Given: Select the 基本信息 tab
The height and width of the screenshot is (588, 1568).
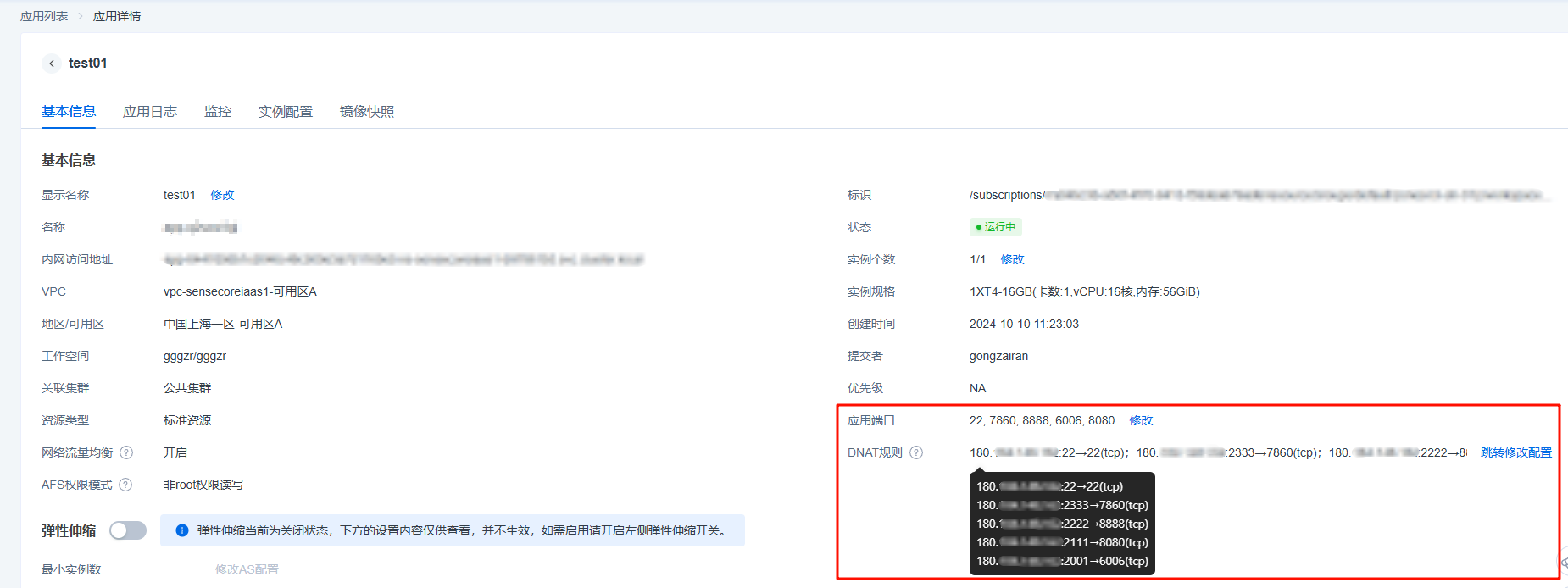Looking at the screenshot, I should (69, 112).
